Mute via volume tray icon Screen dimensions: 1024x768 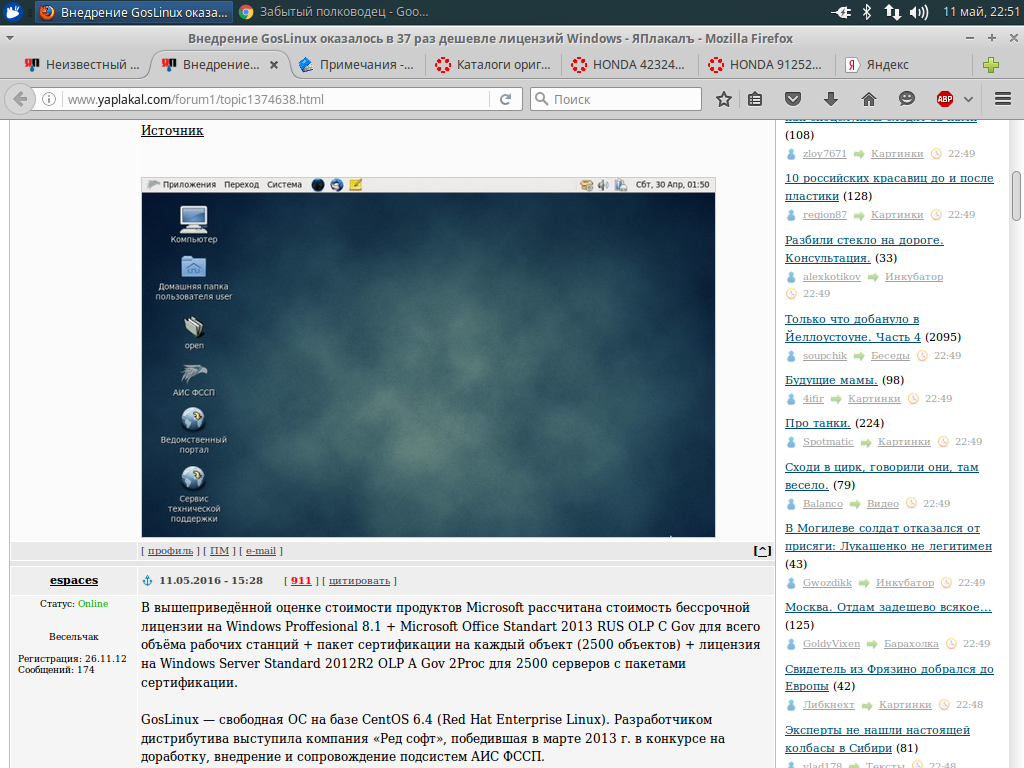coord(919,12)
